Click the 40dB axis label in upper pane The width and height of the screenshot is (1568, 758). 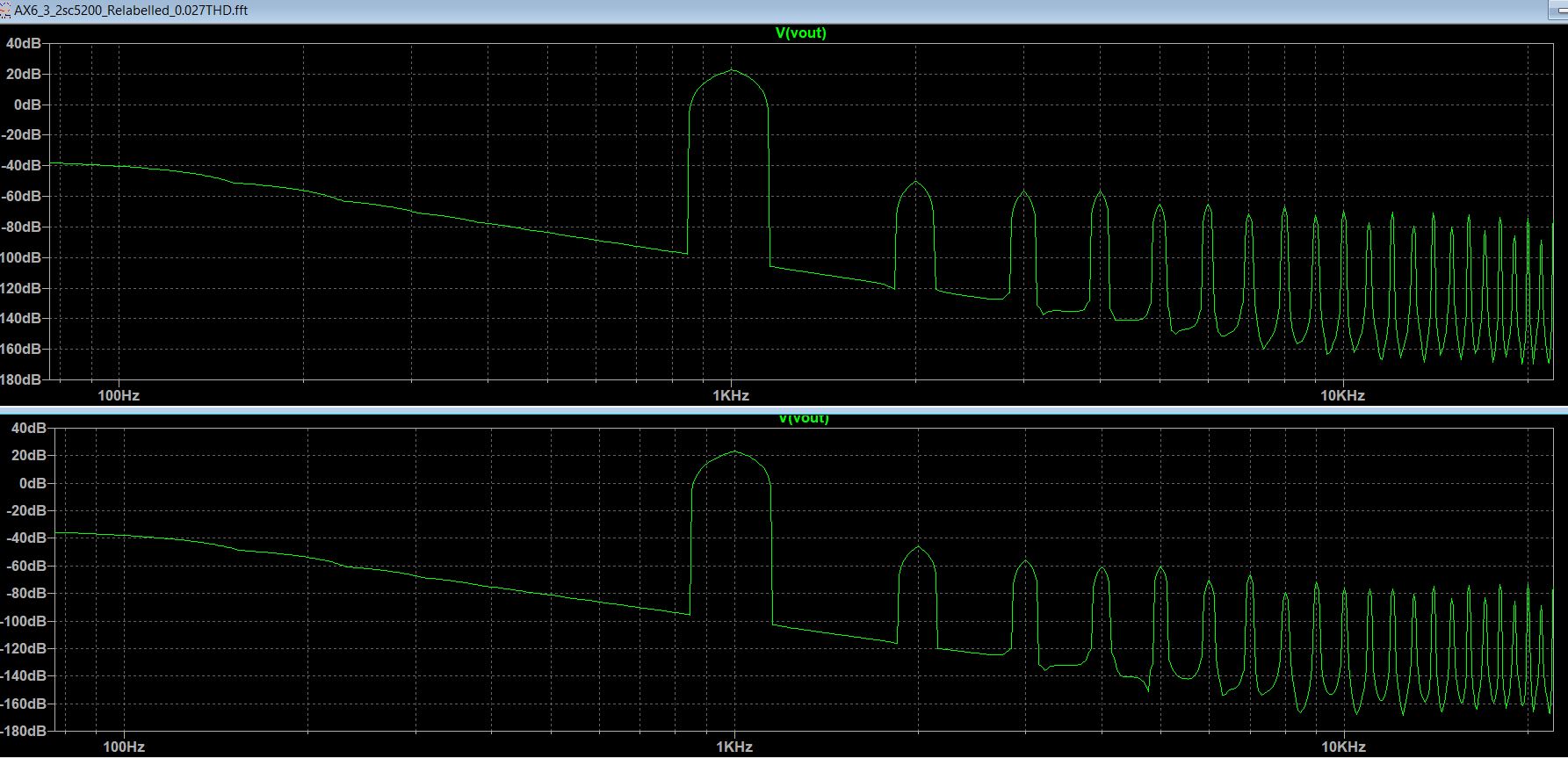point(24,43)
